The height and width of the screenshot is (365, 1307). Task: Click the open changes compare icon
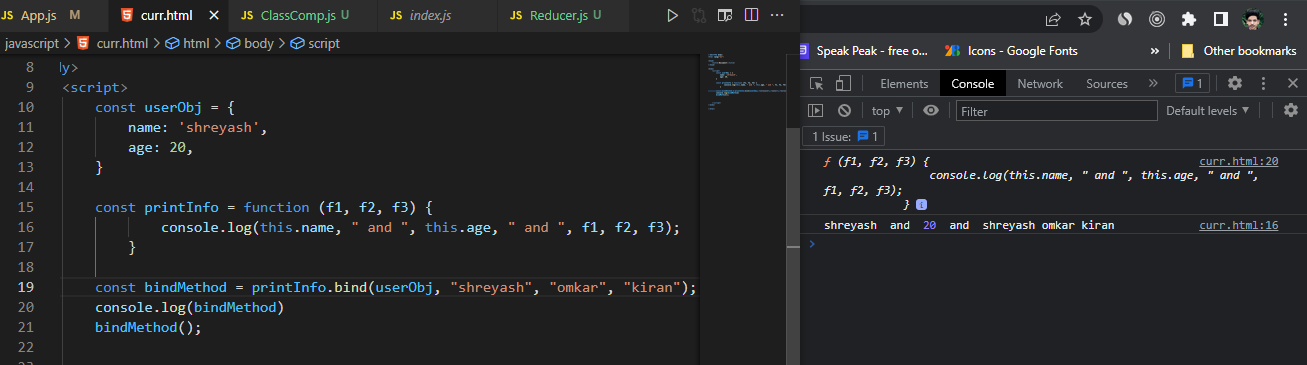698,16
